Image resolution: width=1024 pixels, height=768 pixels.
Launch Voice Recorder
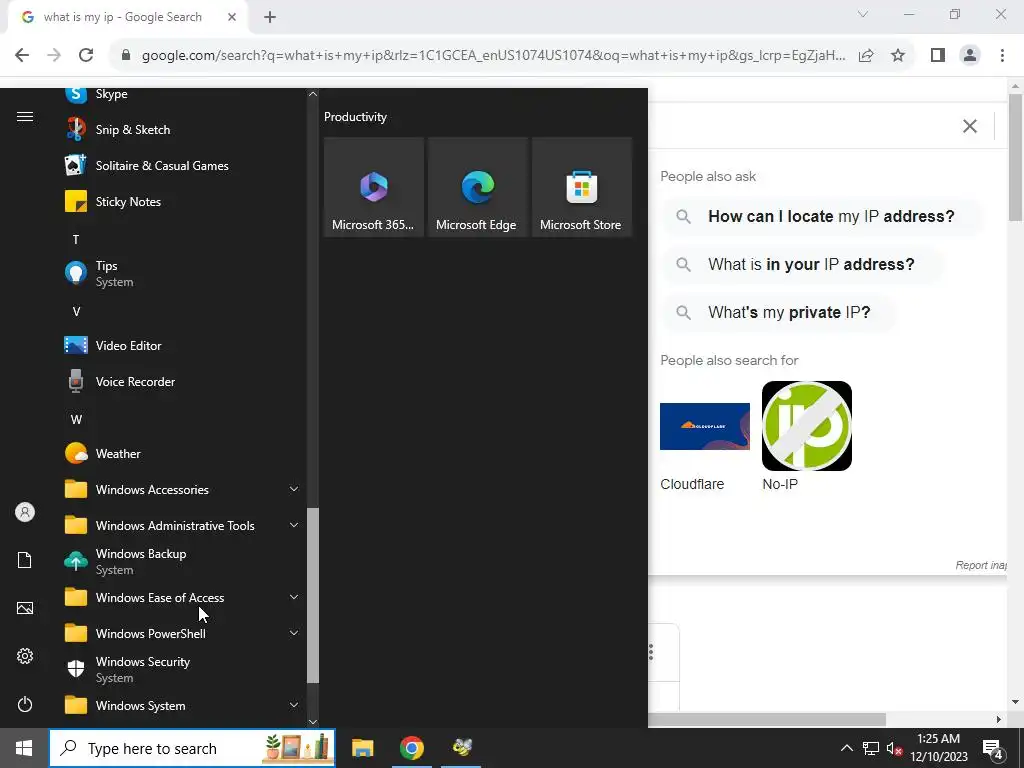pos(181,381)
